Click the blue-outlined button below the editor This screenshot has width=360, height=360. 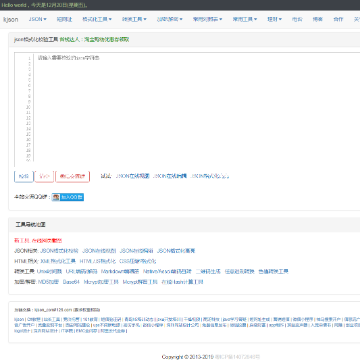(x=24, y=176)
